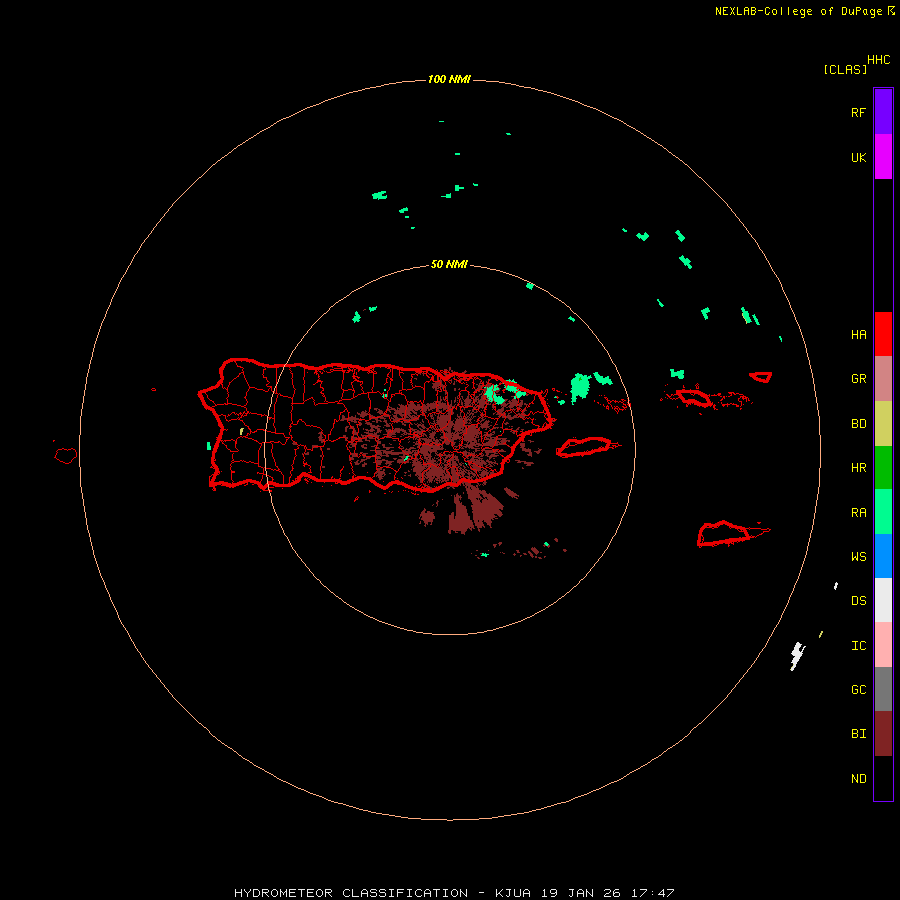
Task: Click the Hydrometeor Classification KJUA title text
Action: coord(454,893)
